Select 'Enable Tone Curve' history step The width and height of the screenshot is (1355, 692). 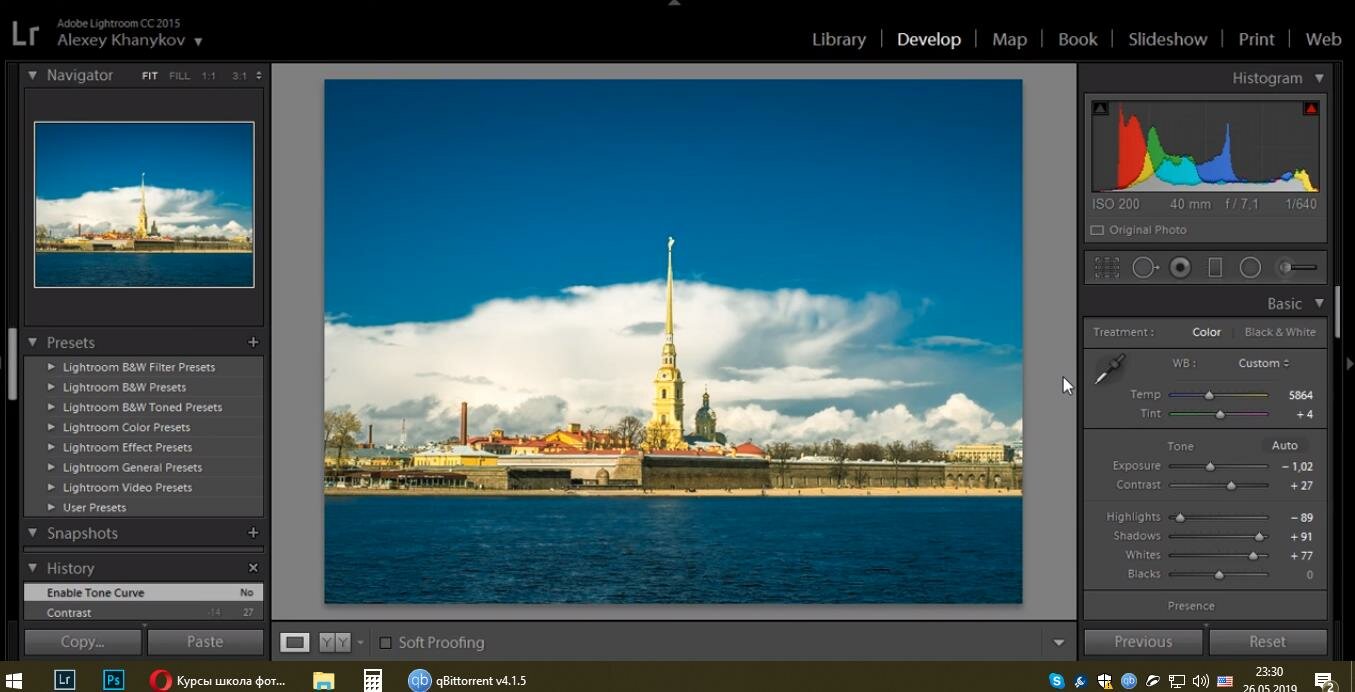pyautogui.click(x=144, y=593)
